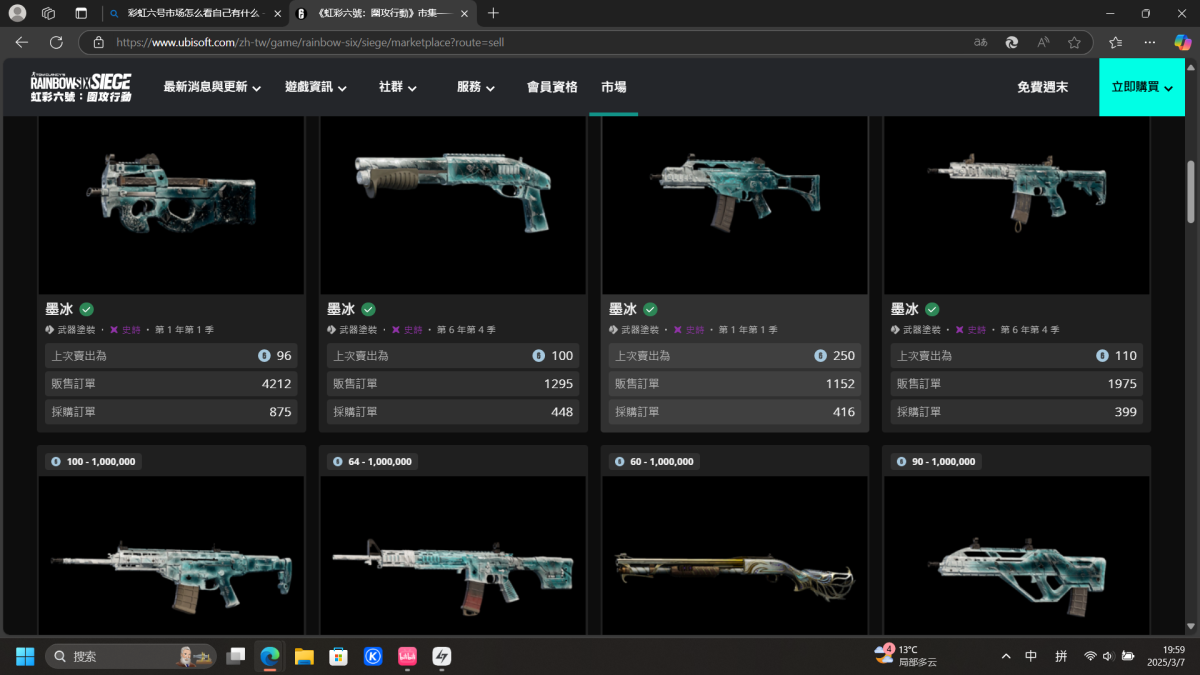
Task: Click the Windows taskbar search box
Action: (x=131, y=656)
